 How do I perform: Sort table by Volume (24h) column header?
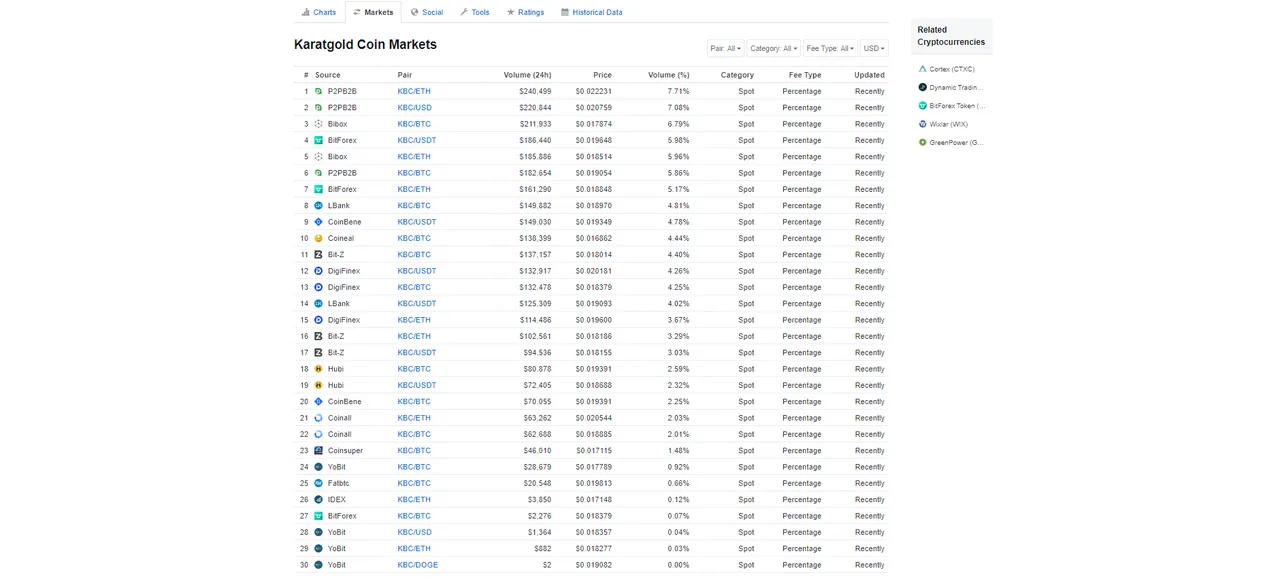click(x=527, y=75)
